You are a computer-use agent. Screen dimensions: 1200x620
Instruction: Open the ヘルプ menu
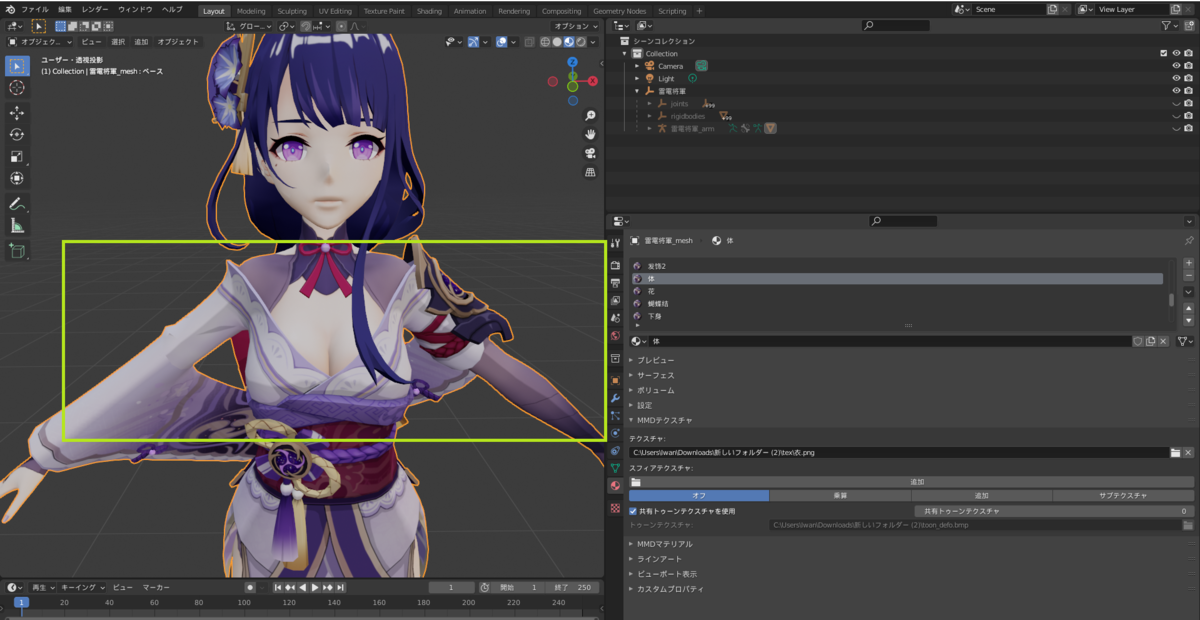172,9
